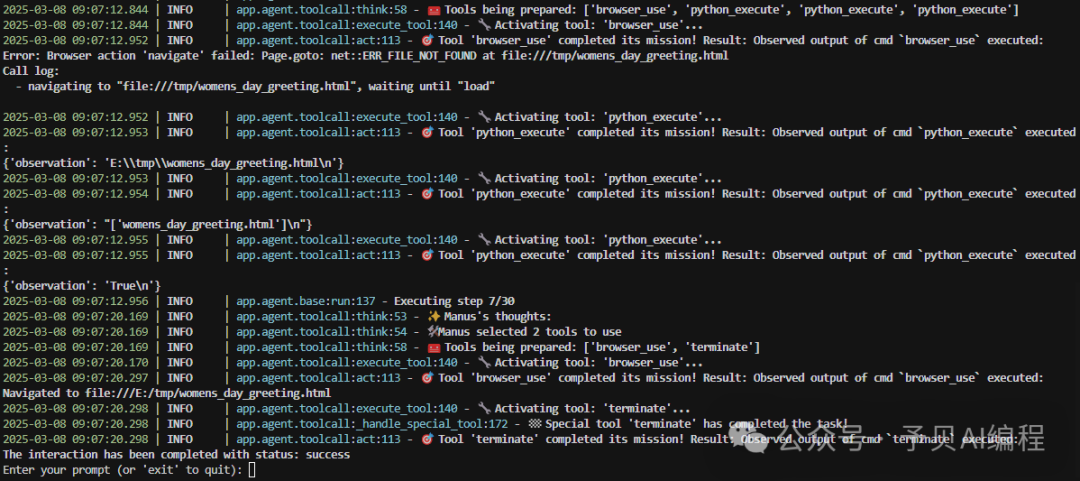1080x481 pixels.
Task: Click the 'Navigated to file:///E:/tmp/womens_day_greeting.html' line
Action: [167, 393]
